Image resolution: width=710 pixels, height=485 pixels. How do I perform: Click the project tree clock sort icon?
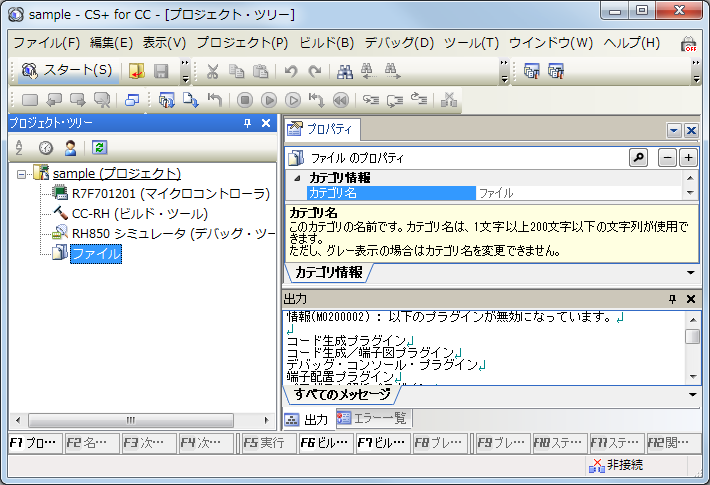click(46, 148)
